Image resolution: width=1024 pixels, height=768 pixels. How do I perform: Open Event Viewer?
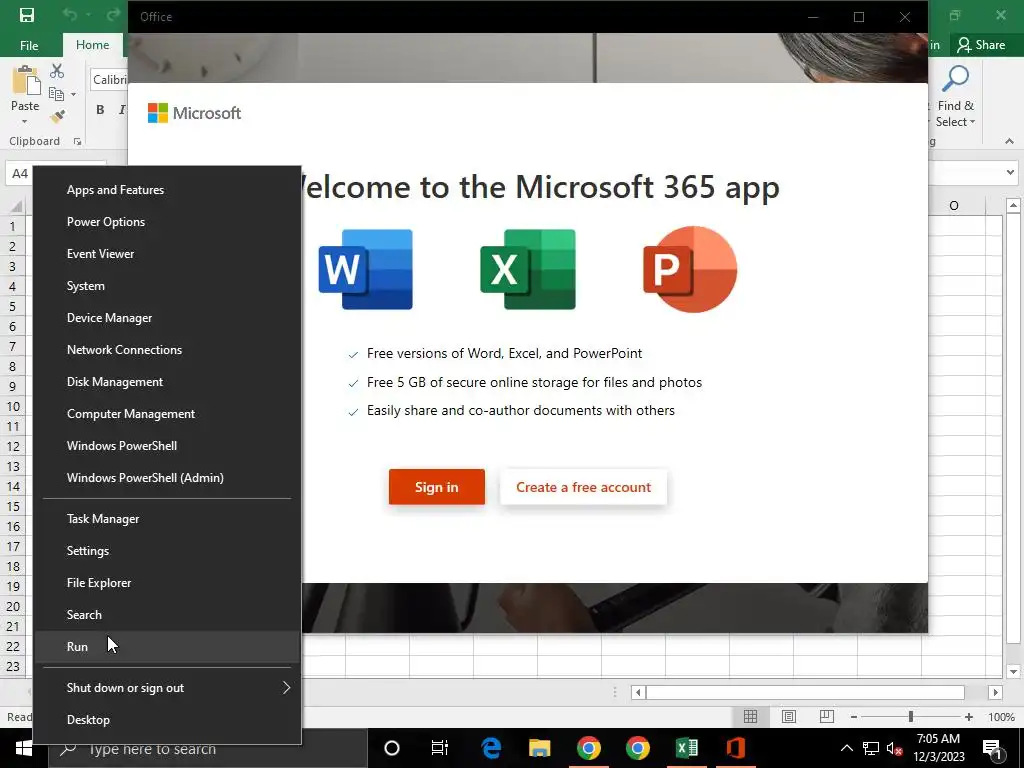[x=167, y=254]
